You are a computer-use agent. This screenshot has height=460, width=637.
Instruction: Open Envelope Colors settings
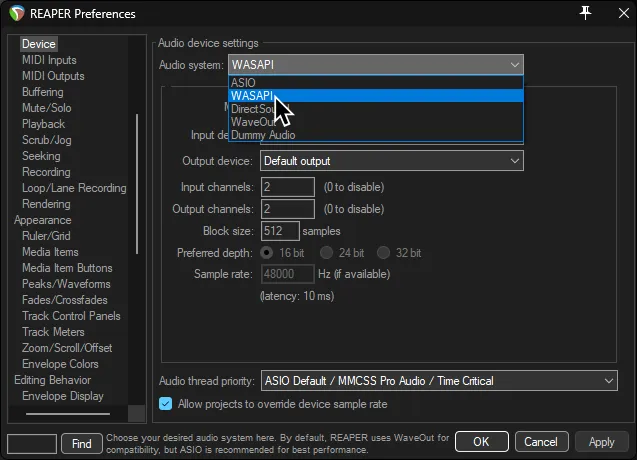pos(60,364)
